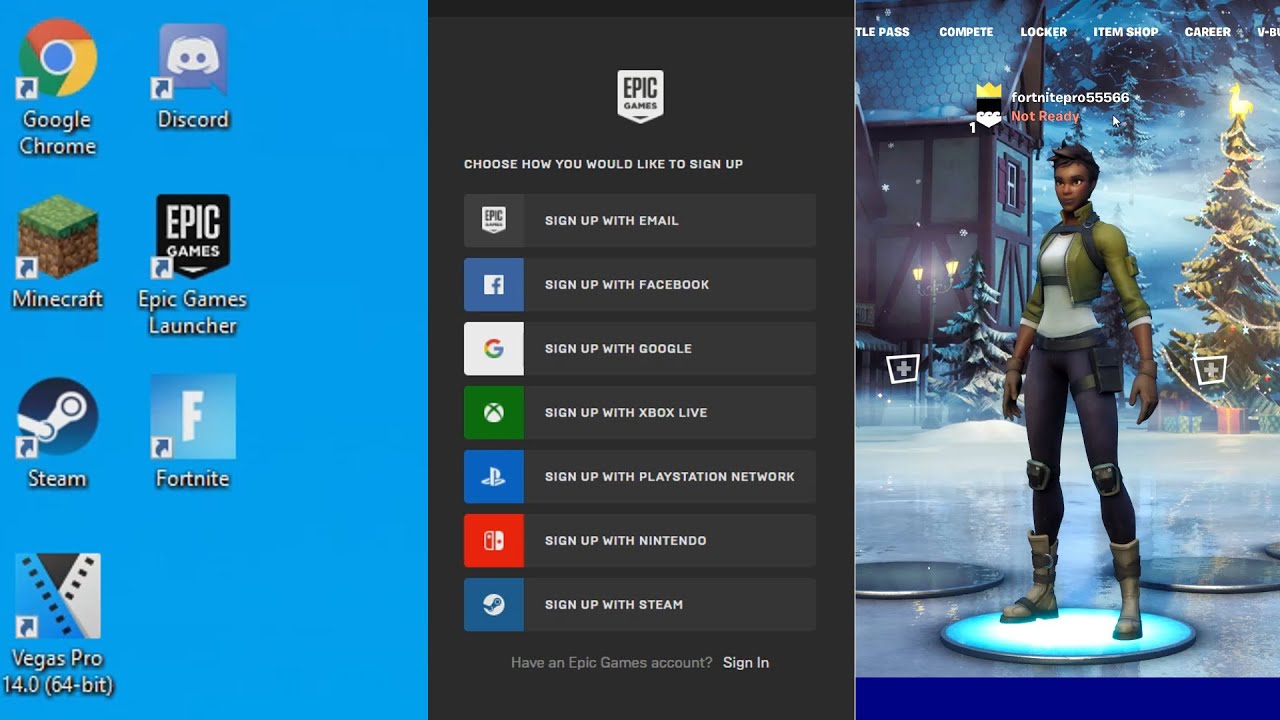Click the Fortnite desktop icon
1280x720 pixels.
(193, 432)
